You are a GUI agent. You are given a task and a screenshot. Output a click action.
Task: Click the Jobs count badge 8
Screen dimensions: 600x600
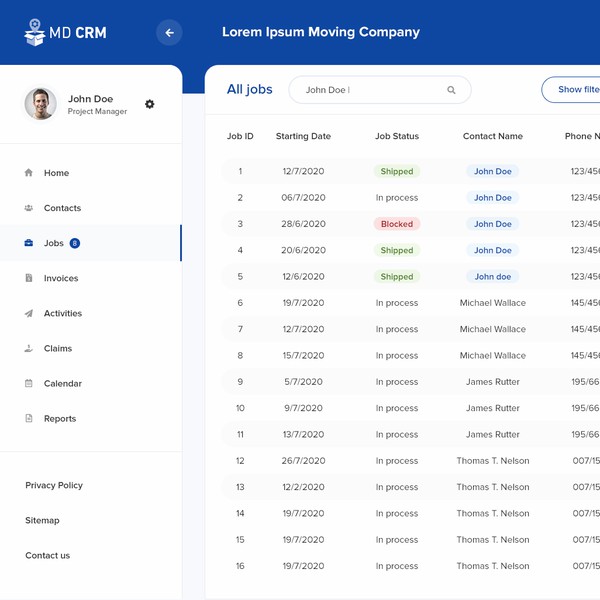pyautogui.click(x=75, y=243)
